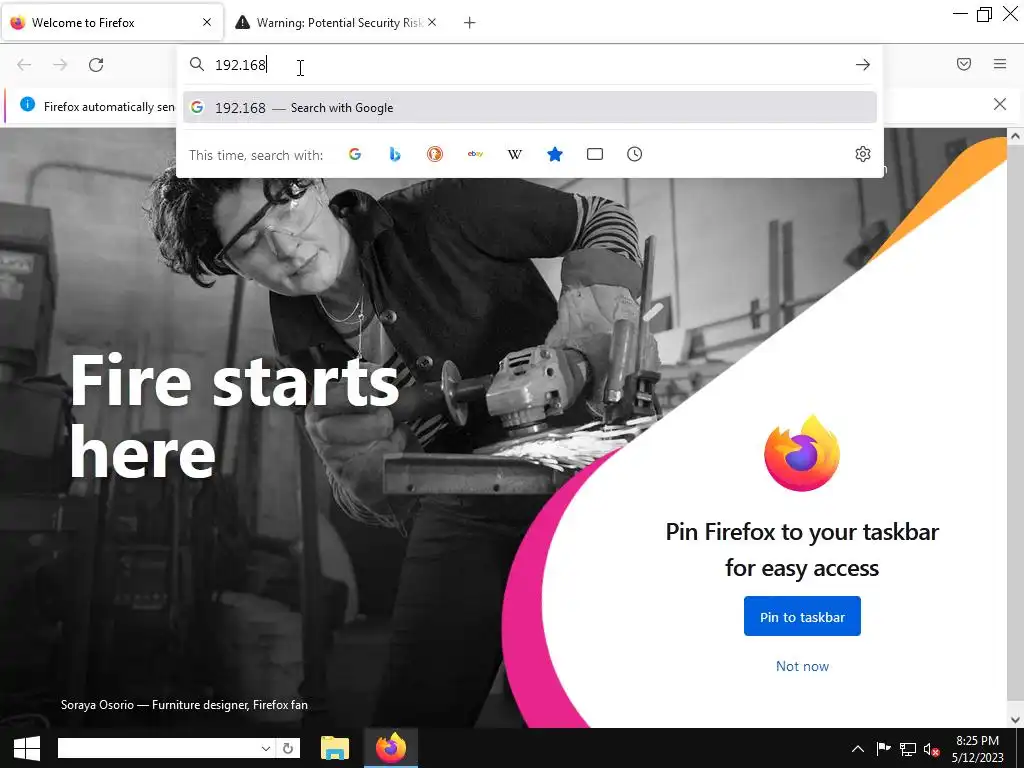
Task: Pick the eBay search shortcut icon
Action: click(475, 154)
